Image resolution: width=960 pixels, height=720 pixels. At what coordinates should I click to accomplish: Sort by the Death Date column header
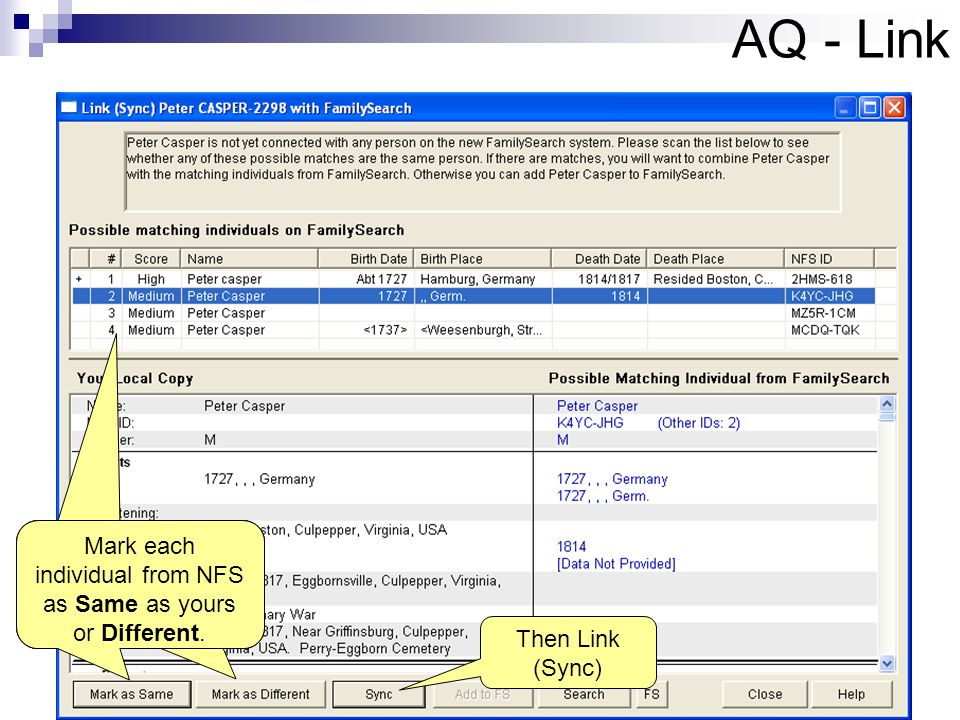(x=599, y=259)
